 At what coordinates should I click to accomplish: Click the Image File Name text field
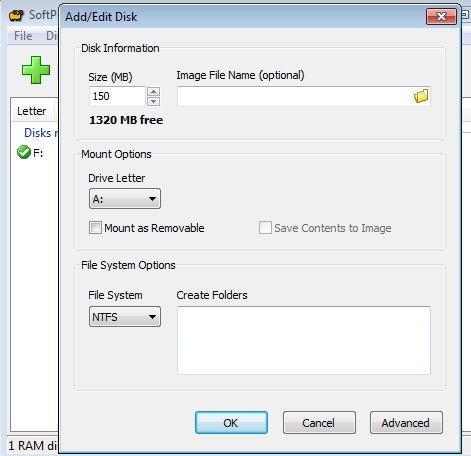pyautogui.click(x=295, y=96)
